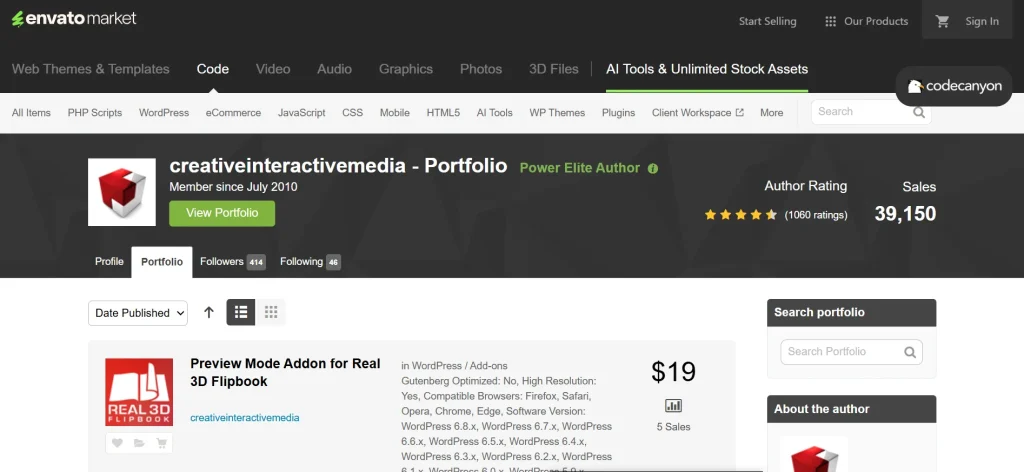Go to Web Themes & Templates
Viewport: 1024px width, 472px height.
click(91, 69)
